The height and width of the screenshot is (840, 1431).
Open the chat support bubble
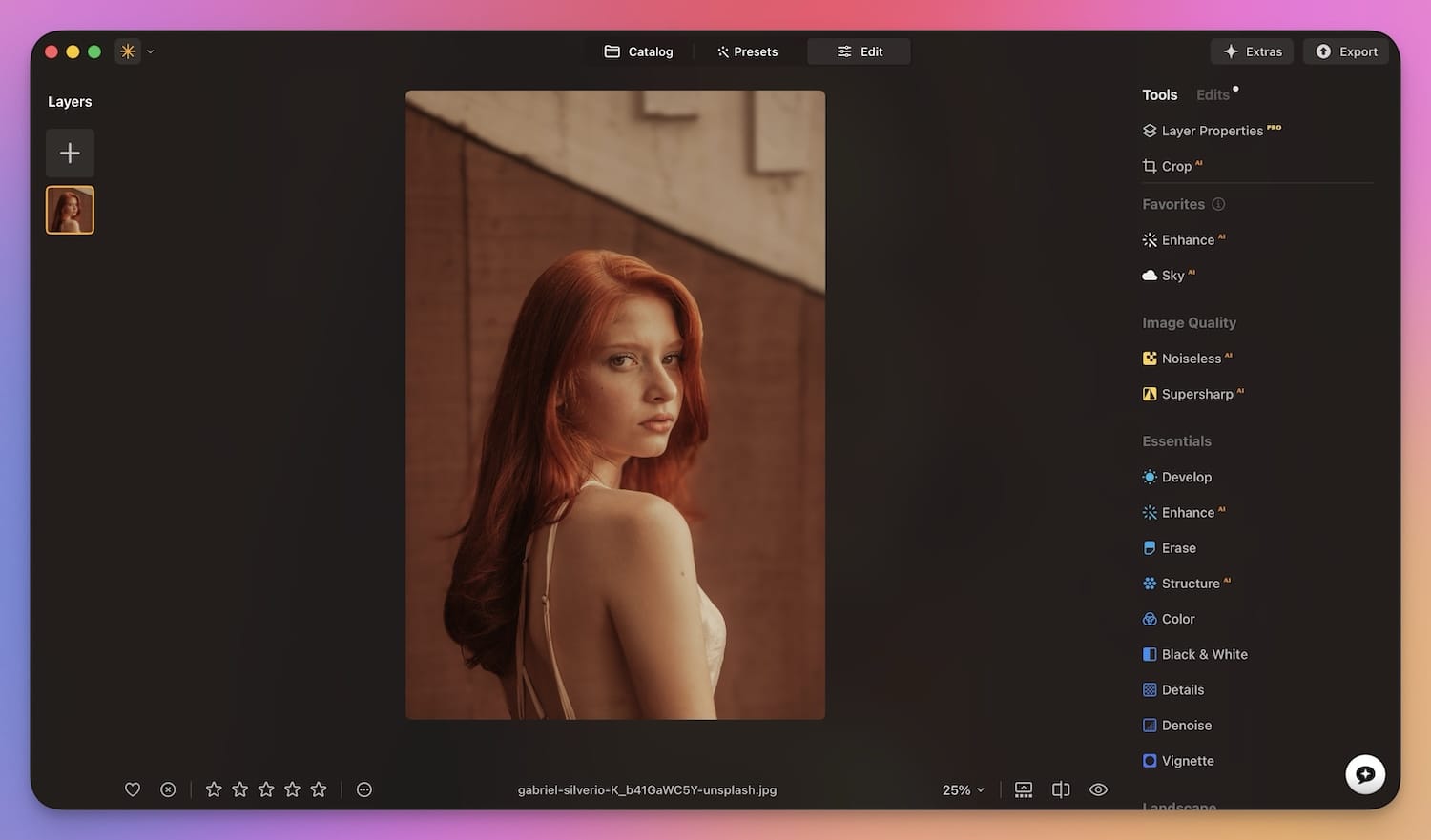[1365, 774]
